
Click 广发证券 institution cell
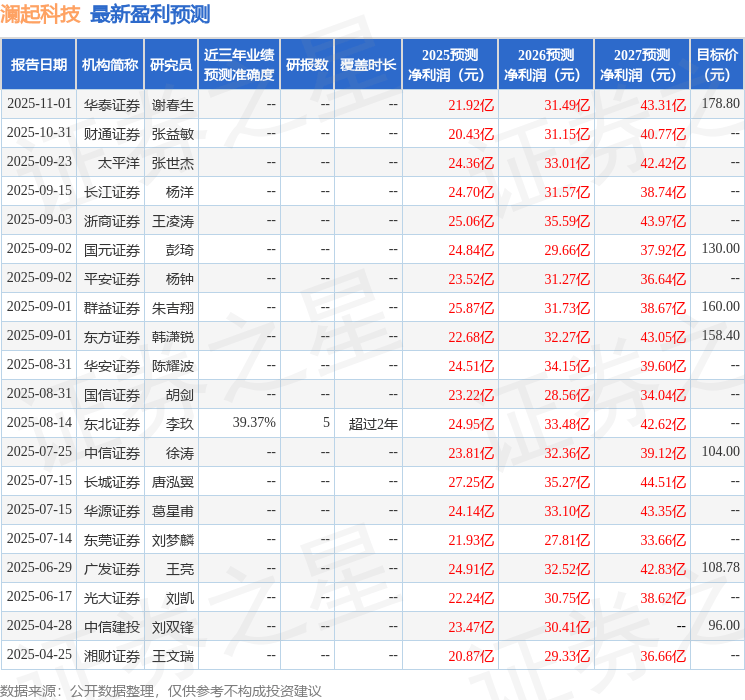click(x=112, y=569)
